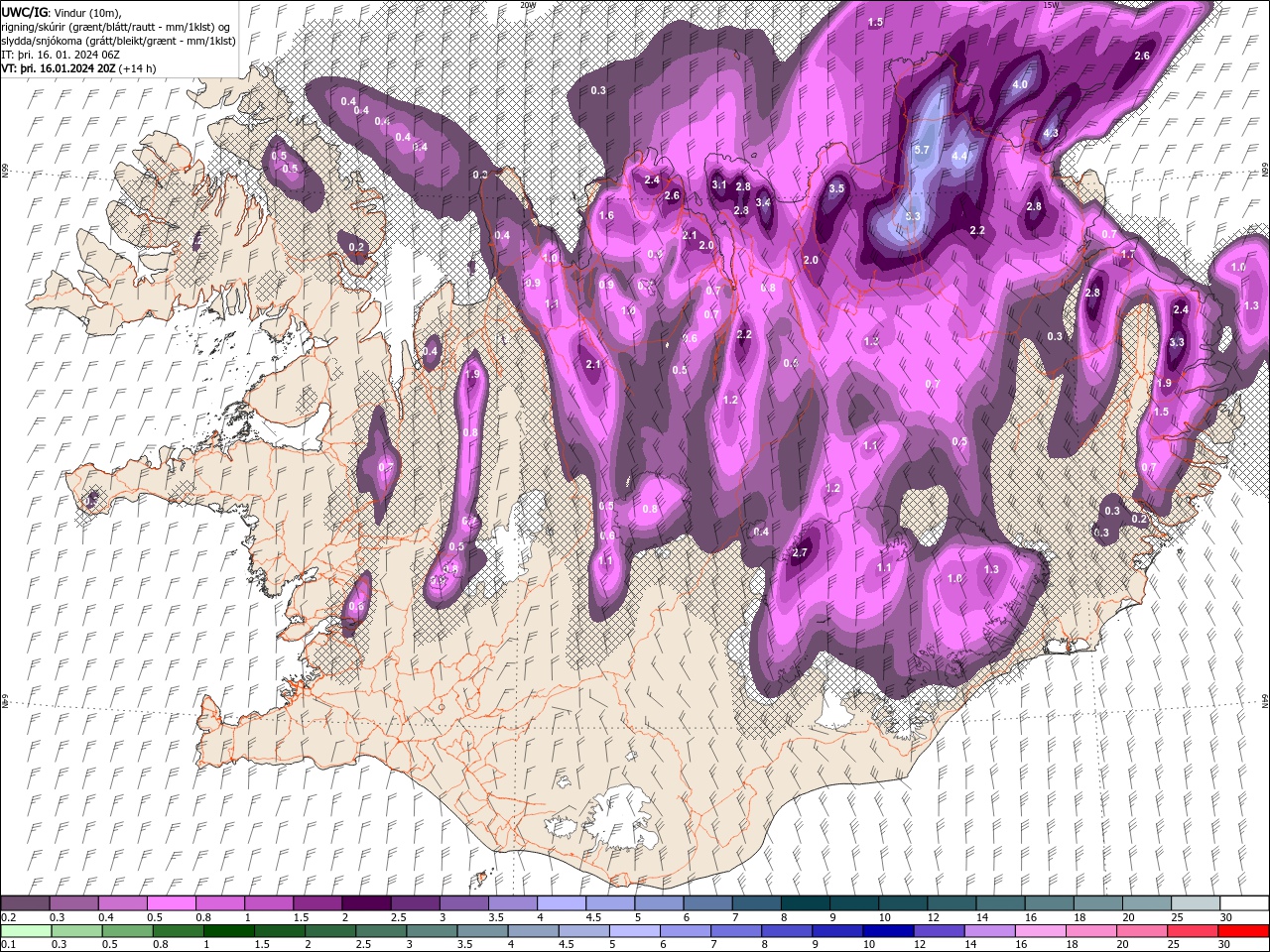Click darkest green swatch for 1 in rain legend
1270x952 pixels.
pos(228,931)
